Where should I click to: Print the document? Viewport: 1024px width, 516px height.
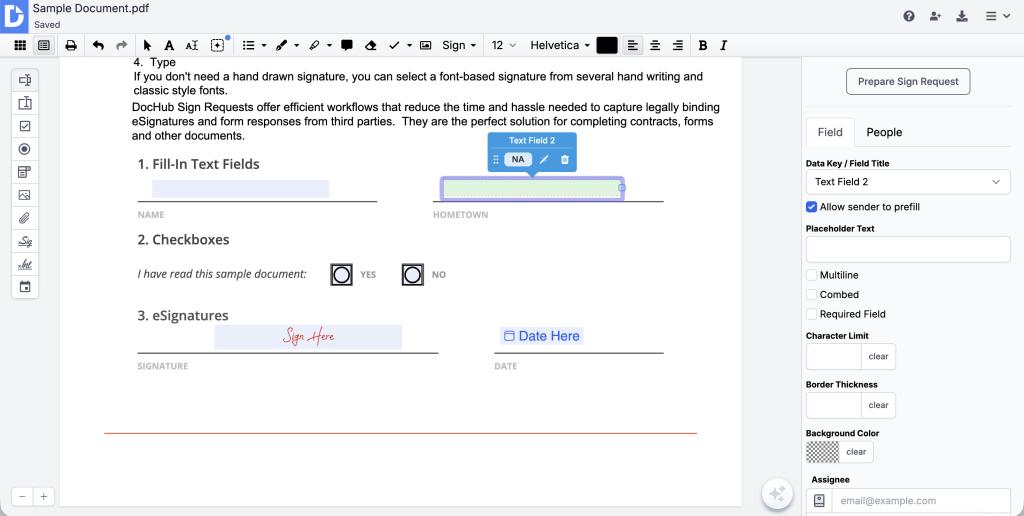71,45
